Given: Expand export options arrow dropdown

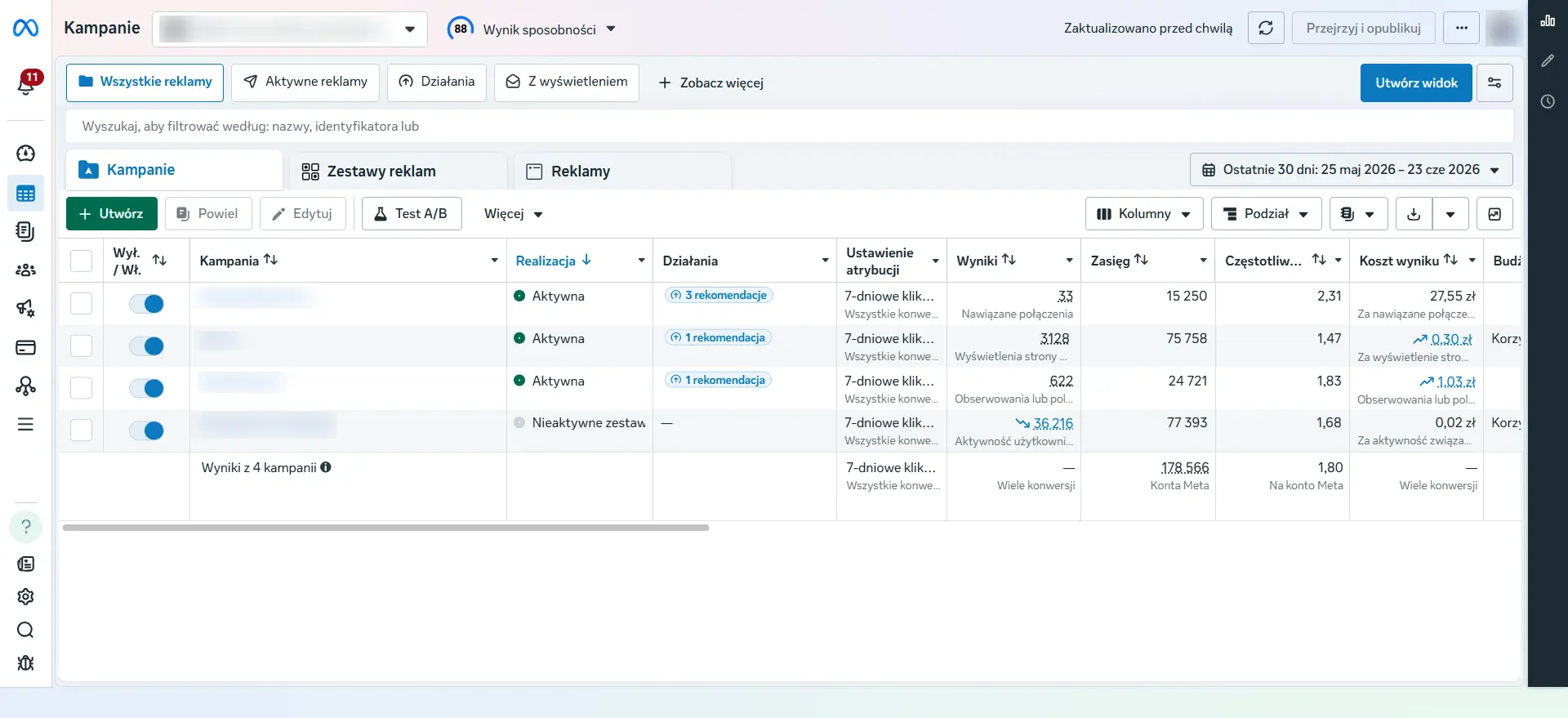Looking at the screenshot, I should pos(1450,214).
